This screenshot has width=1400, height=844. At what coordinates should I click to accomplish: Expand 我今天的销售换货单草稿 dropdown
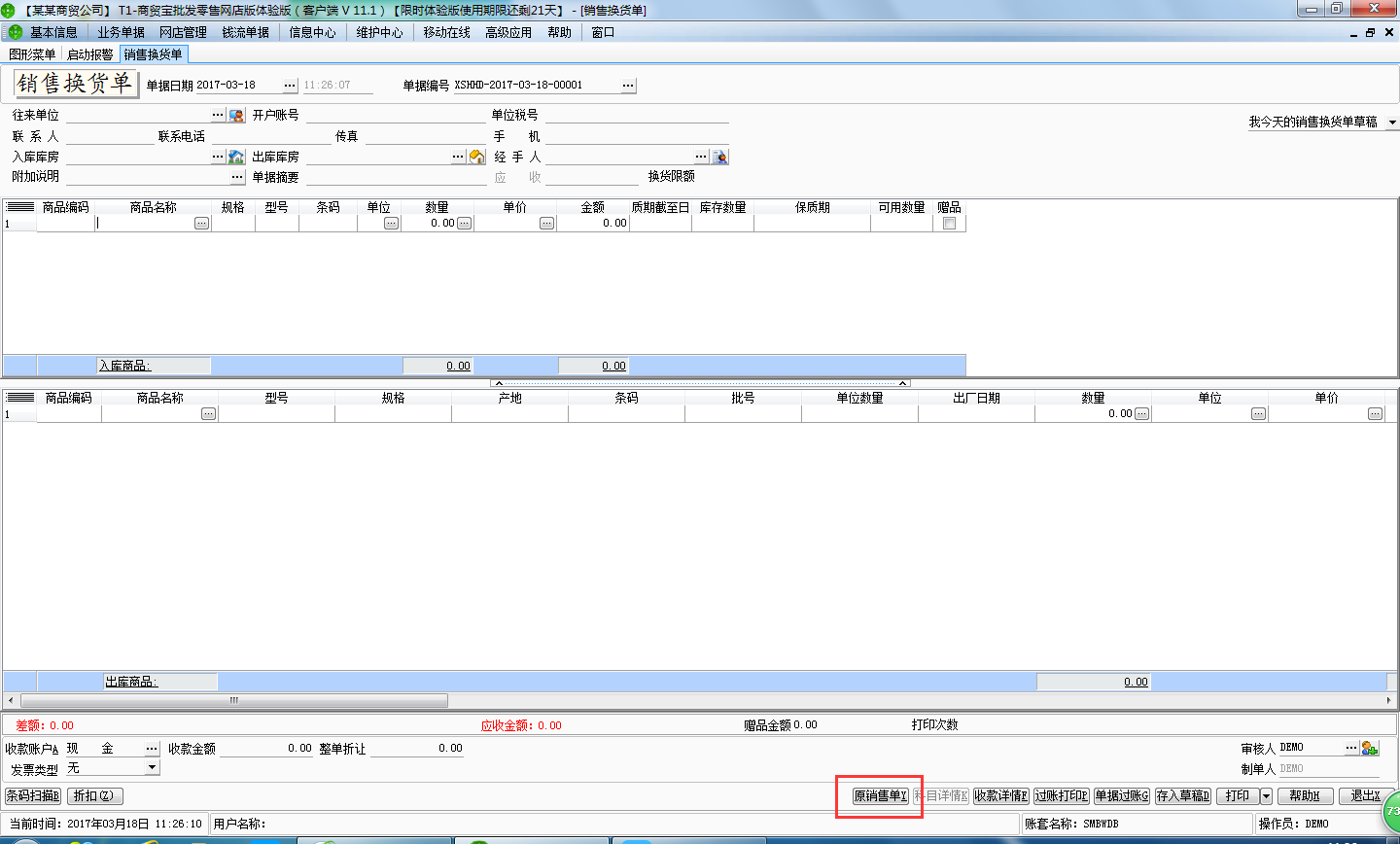point(1391,123)
